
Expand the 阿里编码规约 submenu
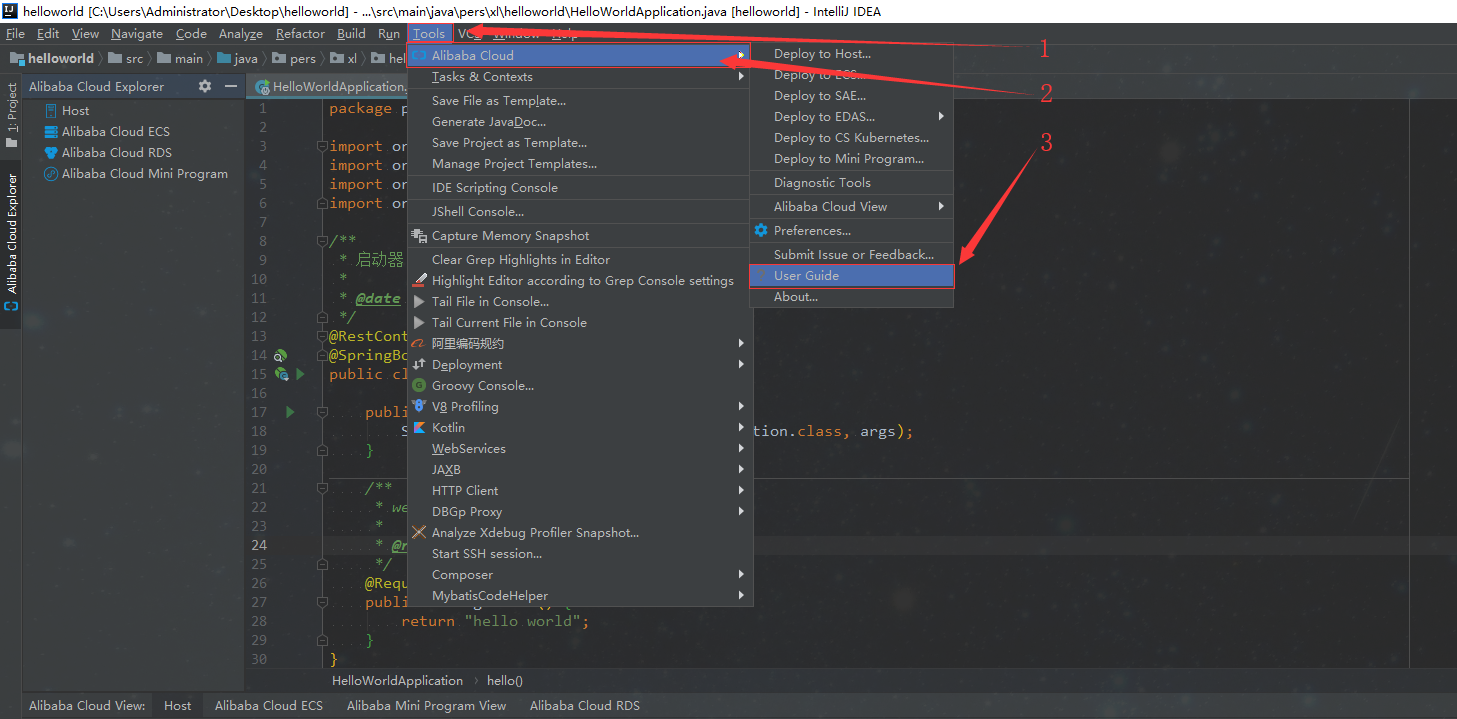click(741, 343)
